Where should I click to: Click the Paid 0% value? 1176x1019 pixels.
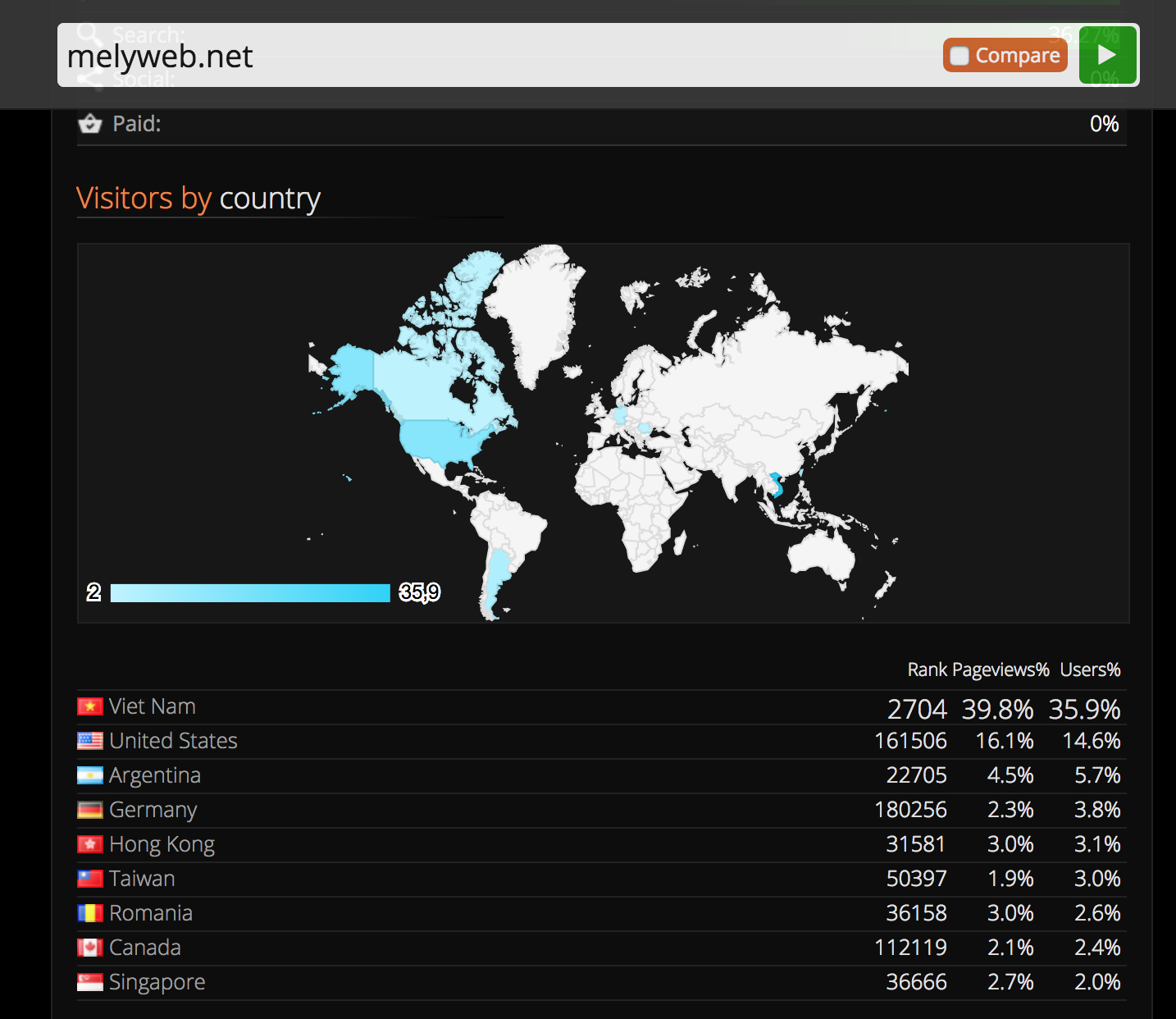(1105, 124)
